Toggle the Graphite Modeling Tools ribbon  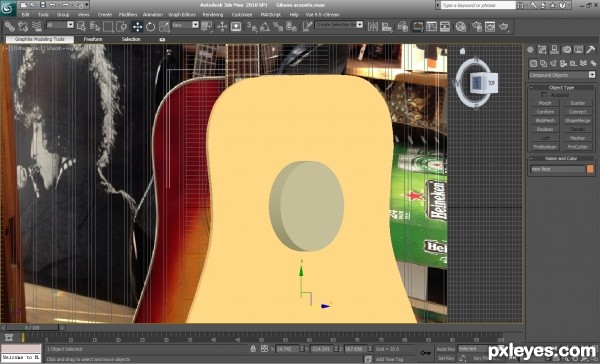click(x=417, y=26)
